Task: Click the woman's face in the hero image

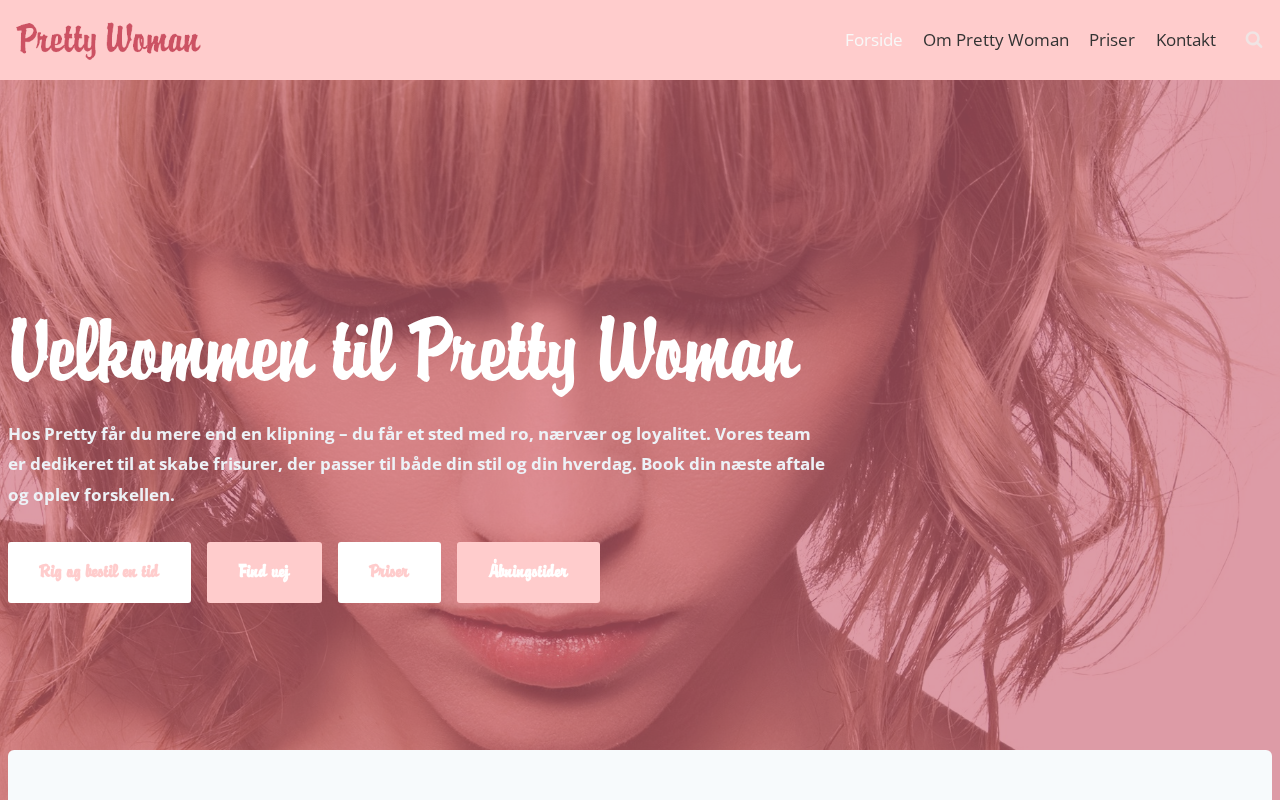Action: coord(560,450)
